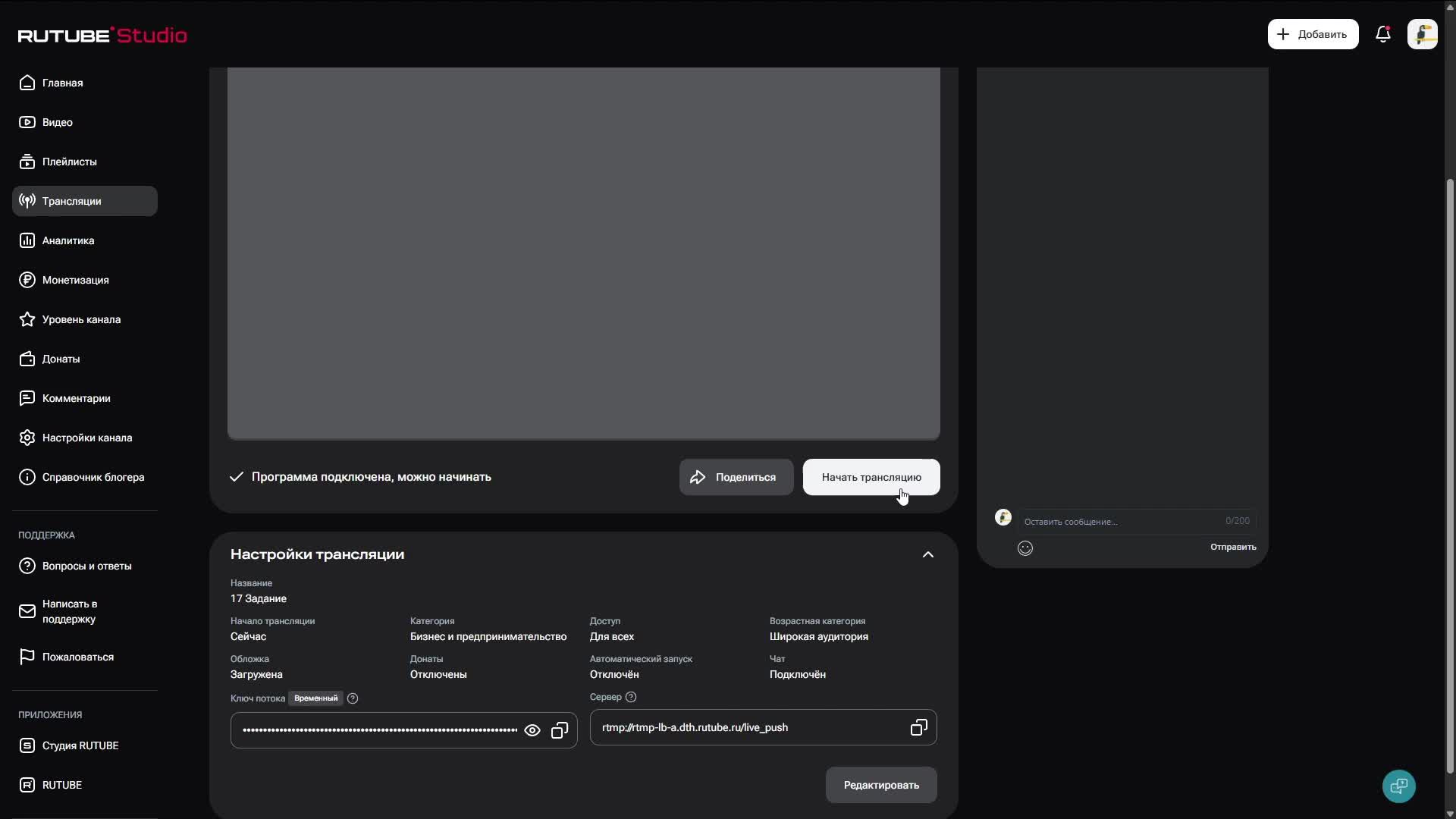Open the Донаты wallet icon
The image size is (1456, 819).
27,359
